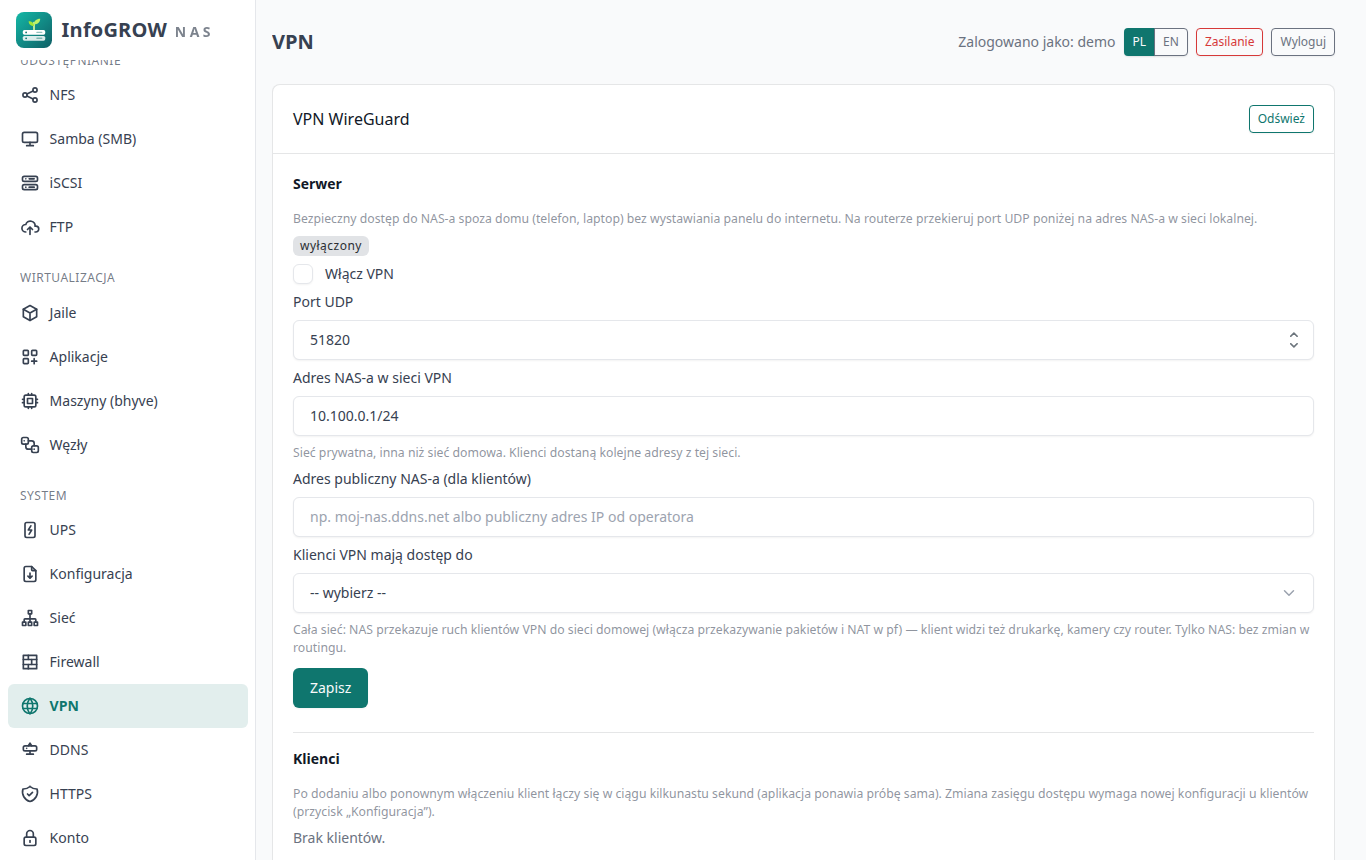Click the WIRTUALIZACJA sidebar section label

68,277
